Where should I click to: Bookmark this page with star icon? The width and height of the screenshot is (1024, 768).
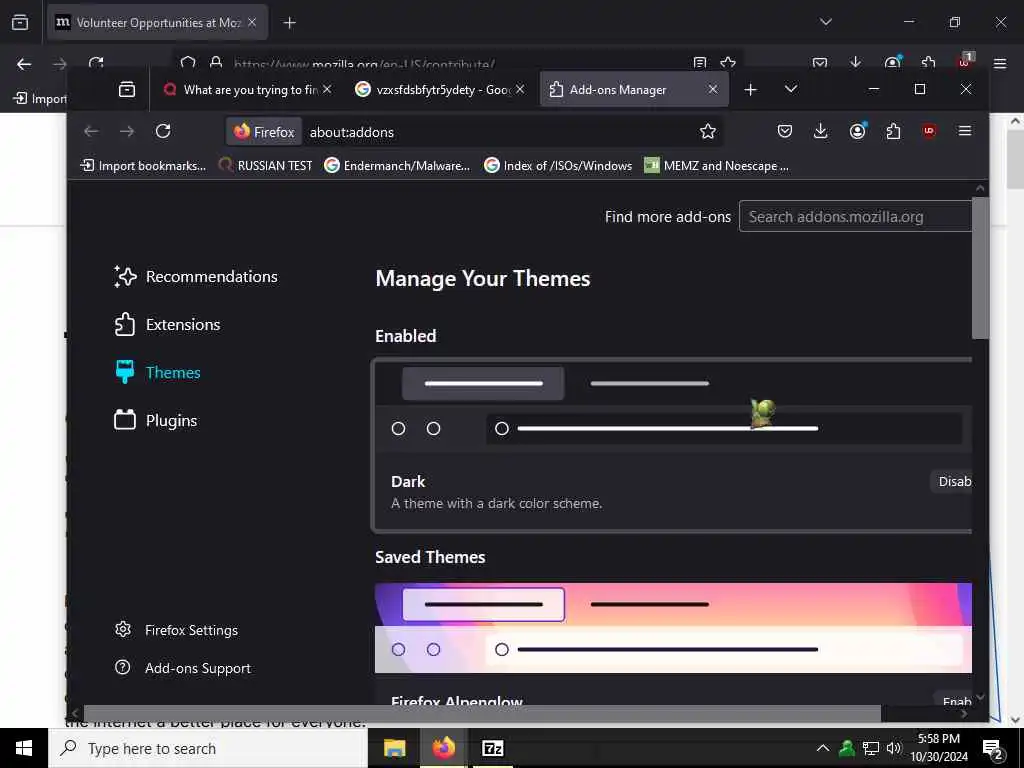tap(708, 131)
